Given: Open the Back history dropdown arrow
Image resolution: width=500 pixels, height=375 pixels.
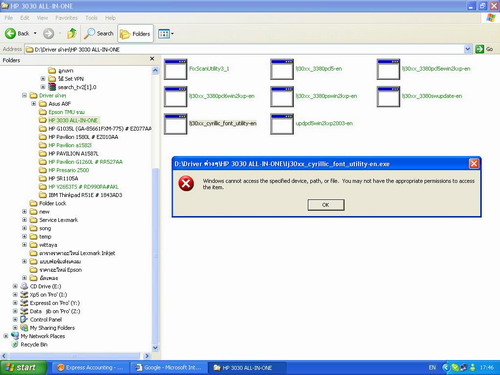Looking at the screenshot, I should tap(35, 33).
